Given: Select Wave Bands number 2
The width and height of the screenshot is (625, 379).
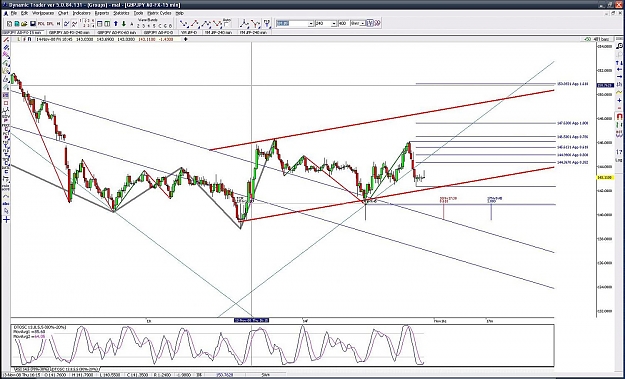Looking at the screenshot, I should [138, 26].
